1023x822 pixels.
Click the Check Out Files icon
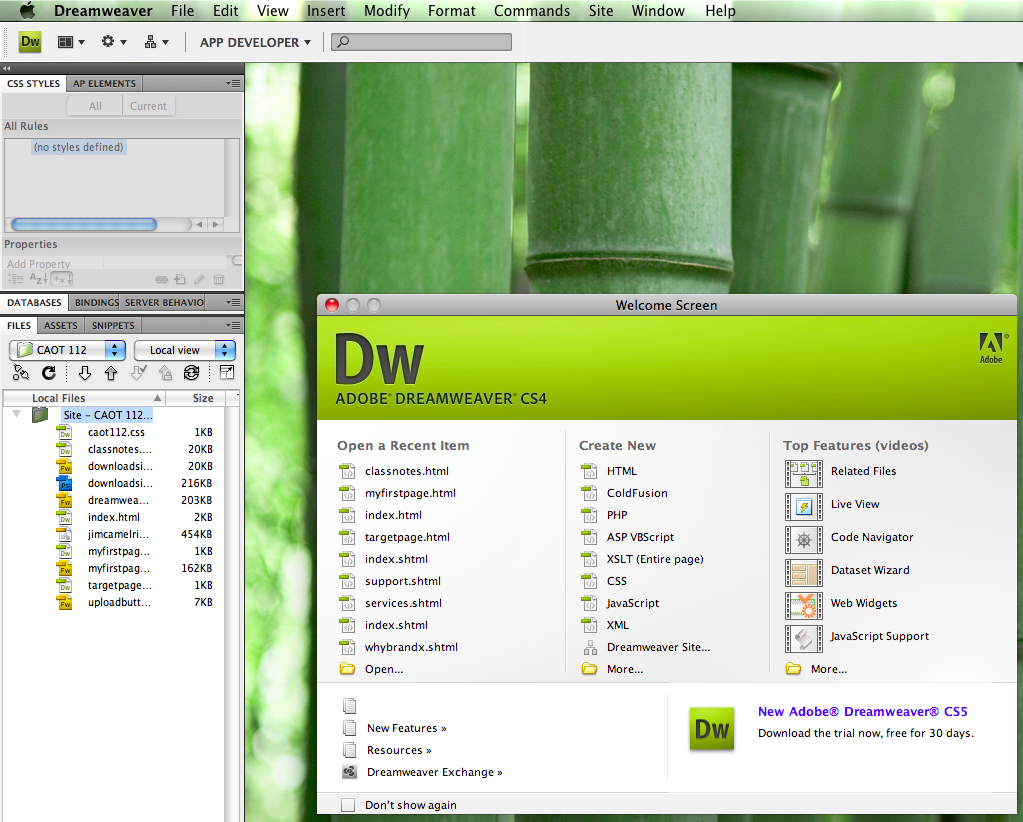138,373
